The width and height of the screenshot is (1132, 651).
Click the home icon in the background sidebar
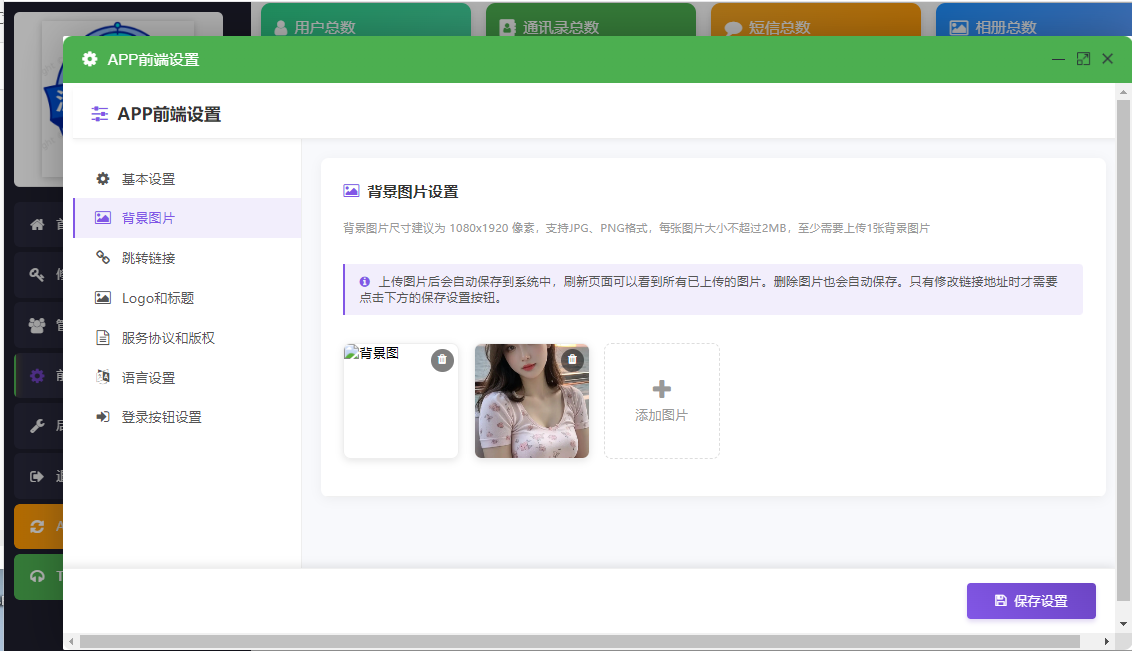click(37, 224)
